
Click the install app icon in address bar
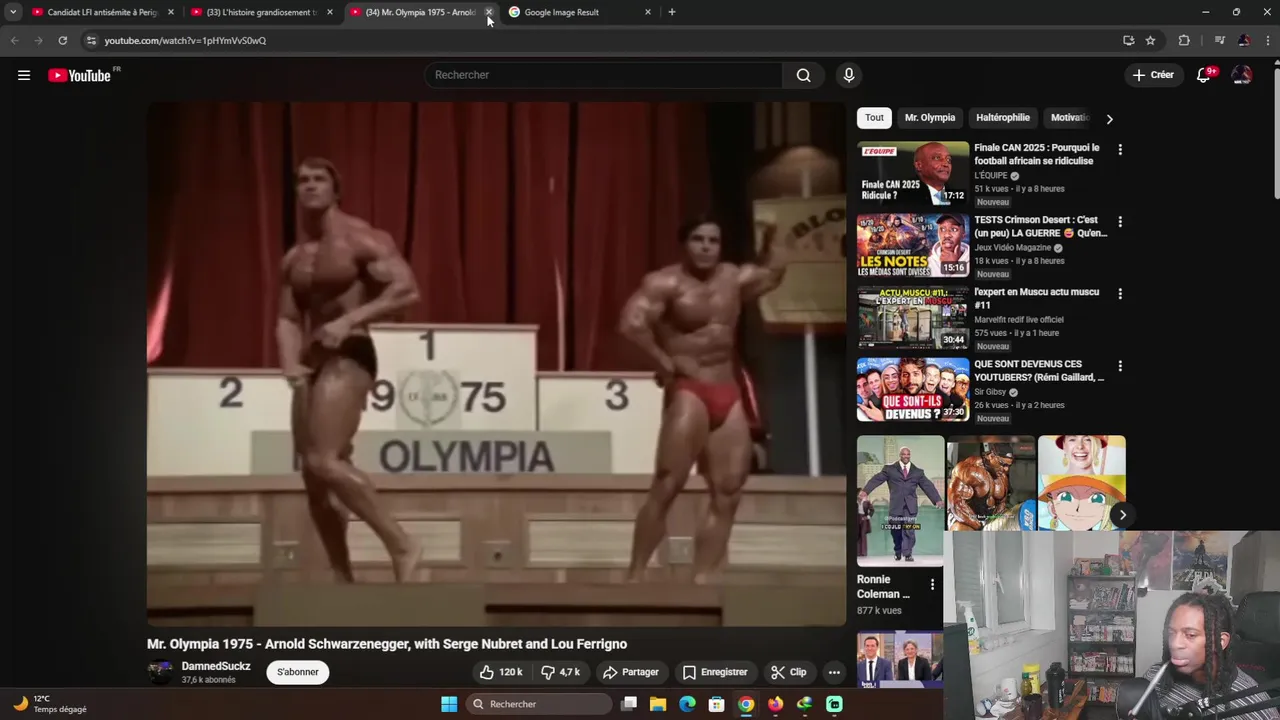click(x=1128, y=40)
